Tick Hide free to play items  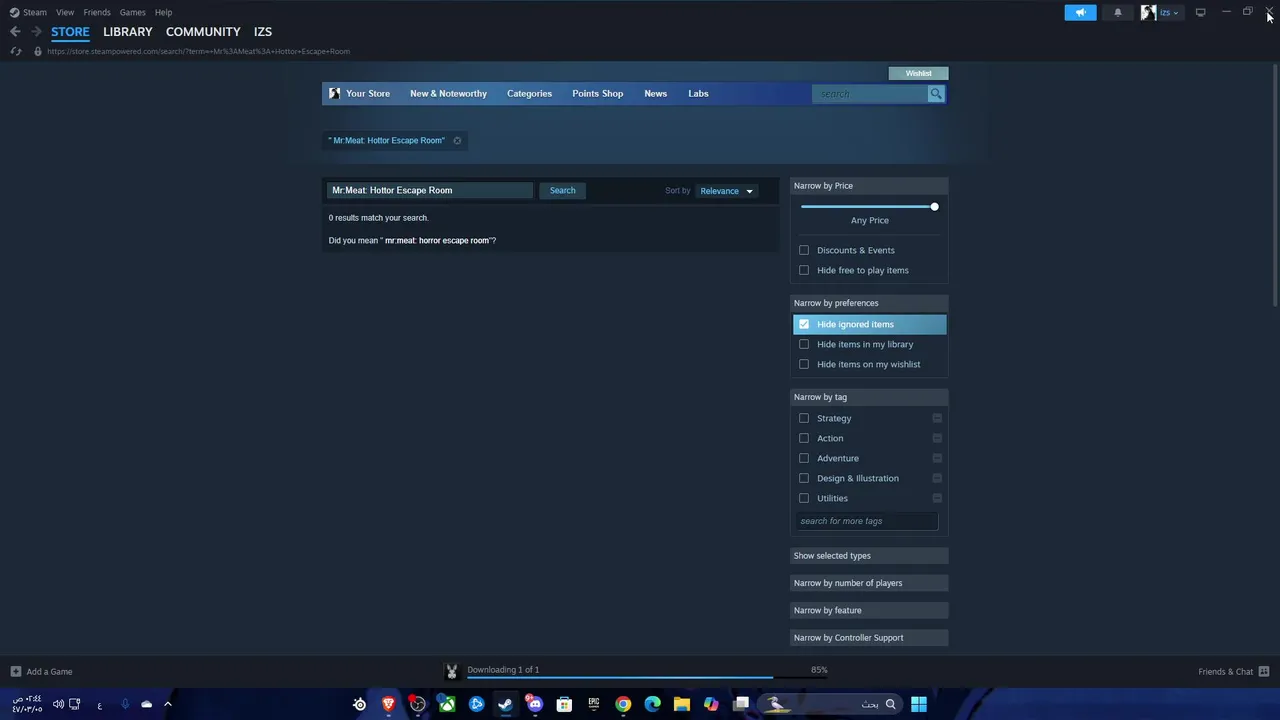pos(804,270)
